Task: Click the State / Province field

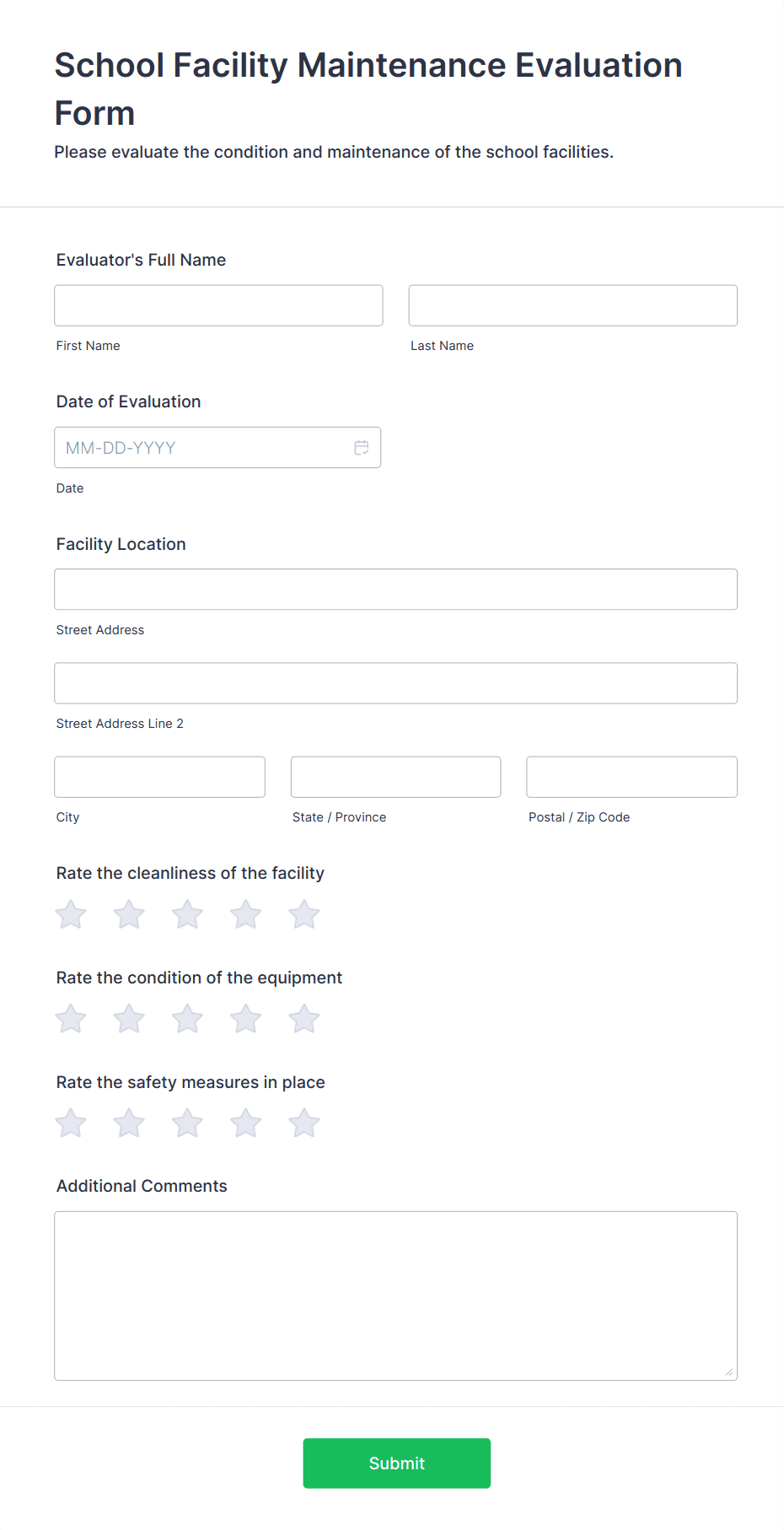Action: pyautogui.click(x=395, y=777)
